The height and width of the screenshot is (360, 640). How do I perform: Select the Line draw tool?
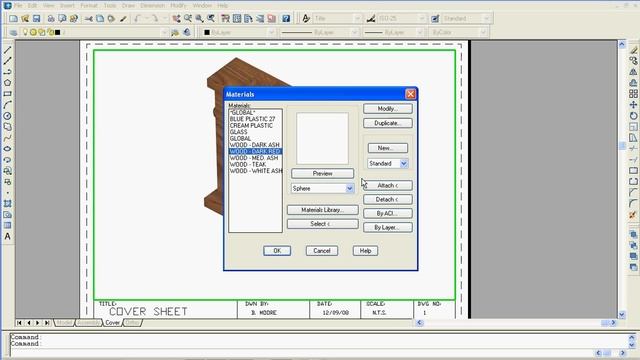7,50
